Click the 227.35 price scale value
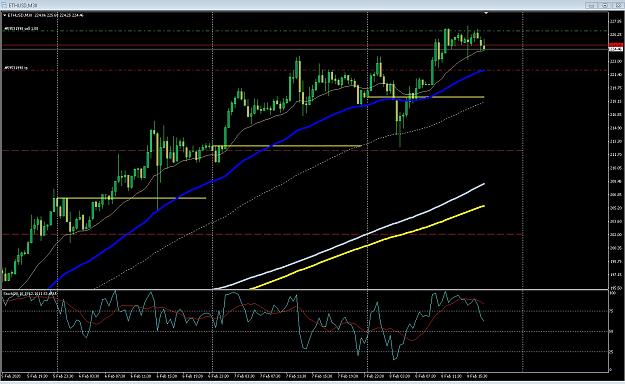Screen dimensions: 625x384 coord(616,21)
